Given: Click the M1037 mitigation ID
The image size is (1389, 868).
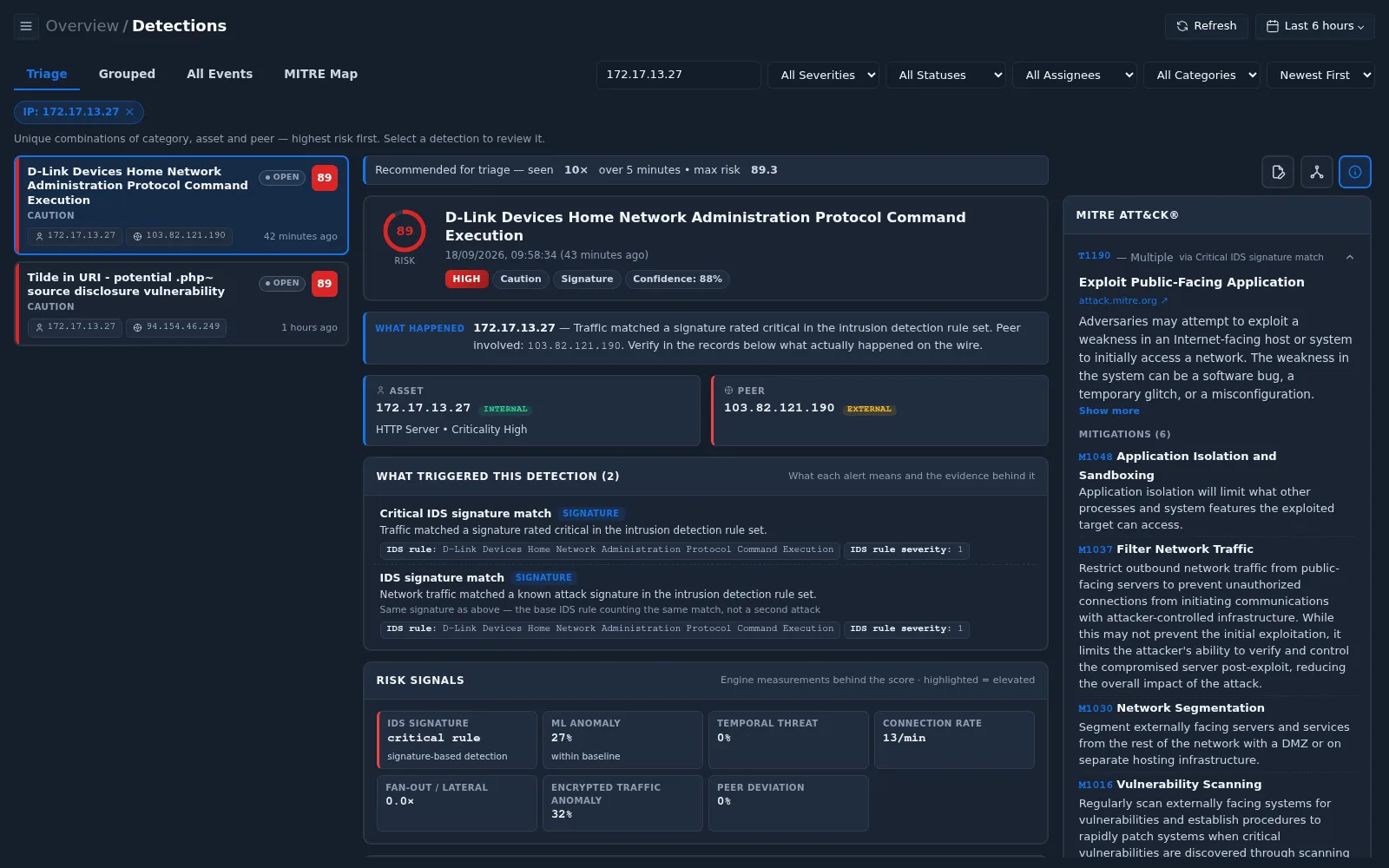Looking at the screenshot, I should coord(1096,550).
